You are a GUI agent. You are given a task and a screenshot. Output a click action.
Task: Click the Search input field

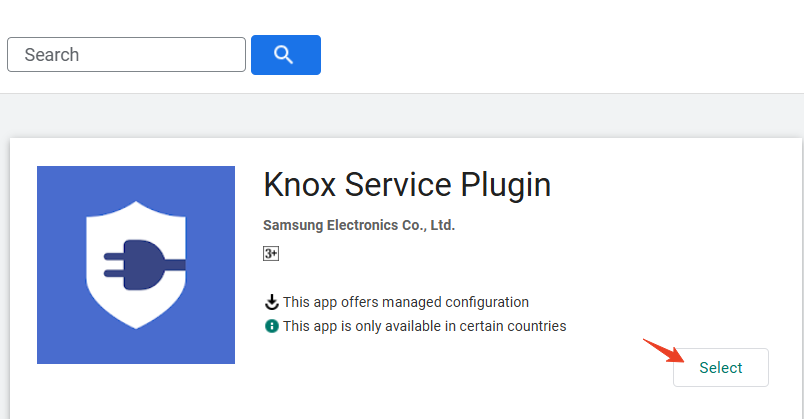click(x=126, y=54)
